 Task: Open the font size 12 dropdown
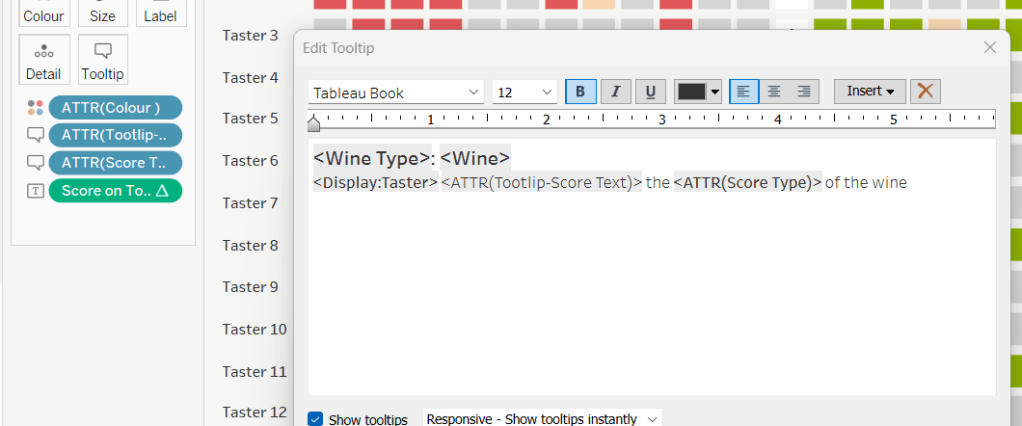click(525, 92)
